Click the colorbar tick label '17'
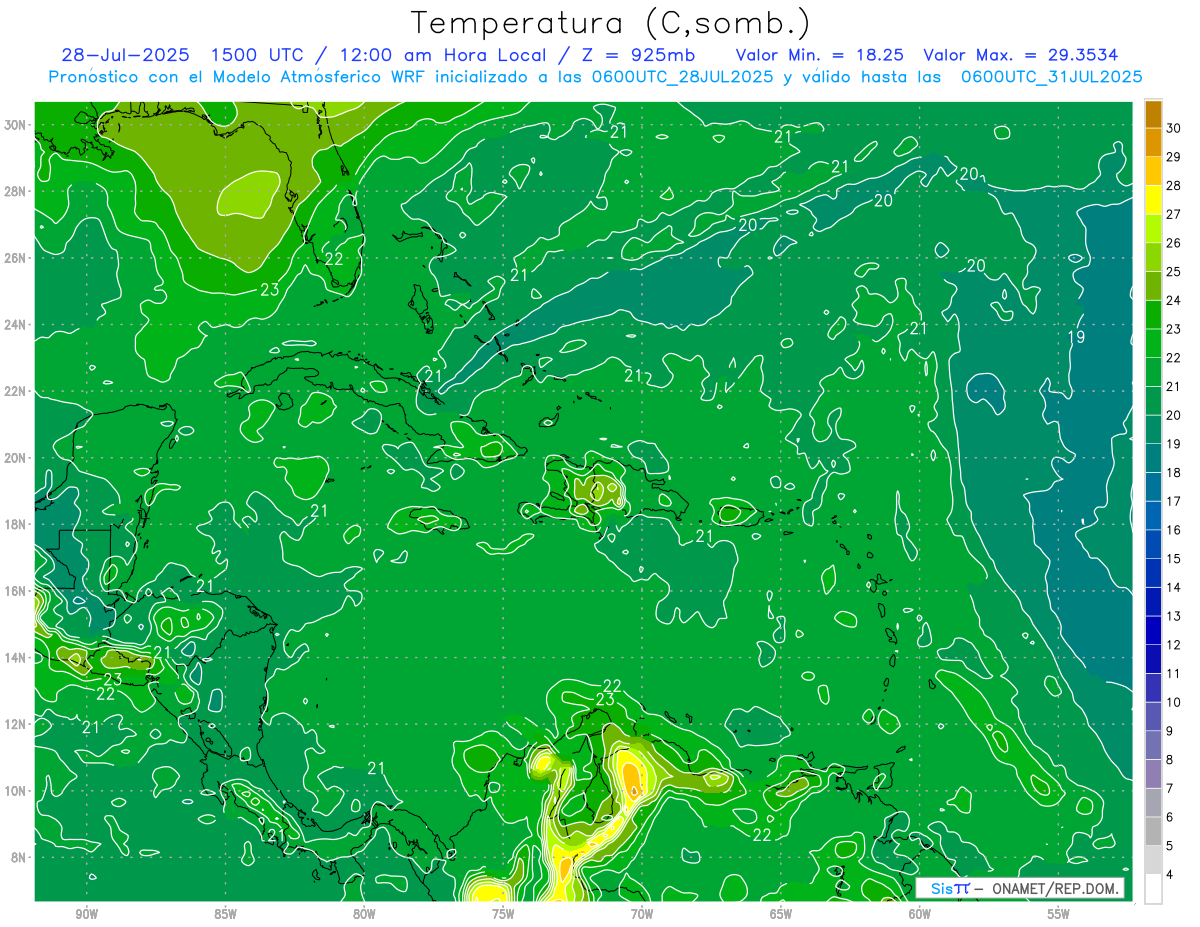The width and height of the screenshot is (1200, 927). [x=1174, y=501]
